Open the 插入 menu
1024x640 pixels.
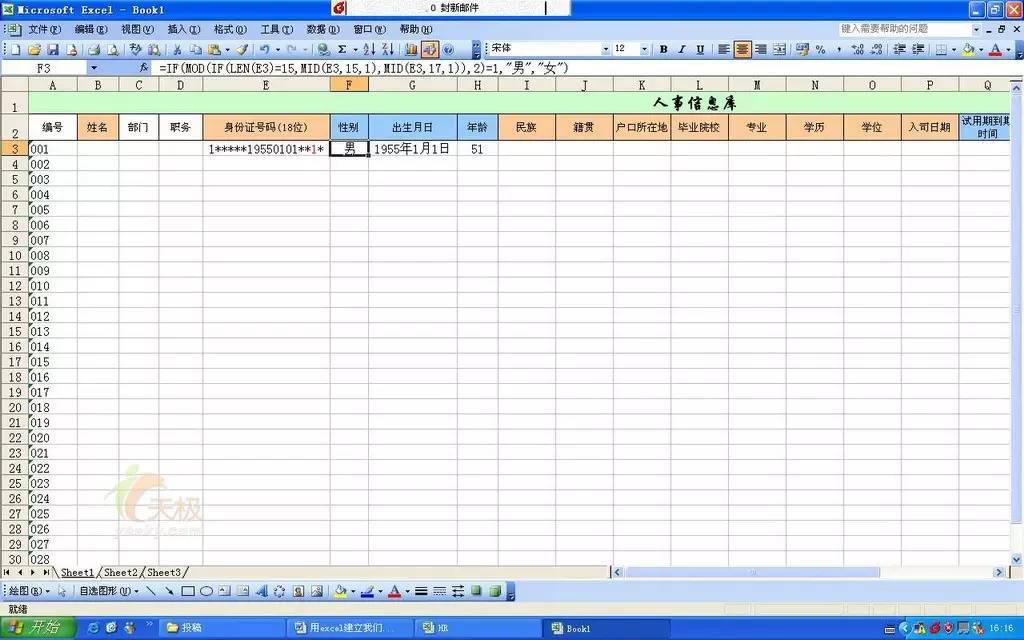[x=184, y=29]
